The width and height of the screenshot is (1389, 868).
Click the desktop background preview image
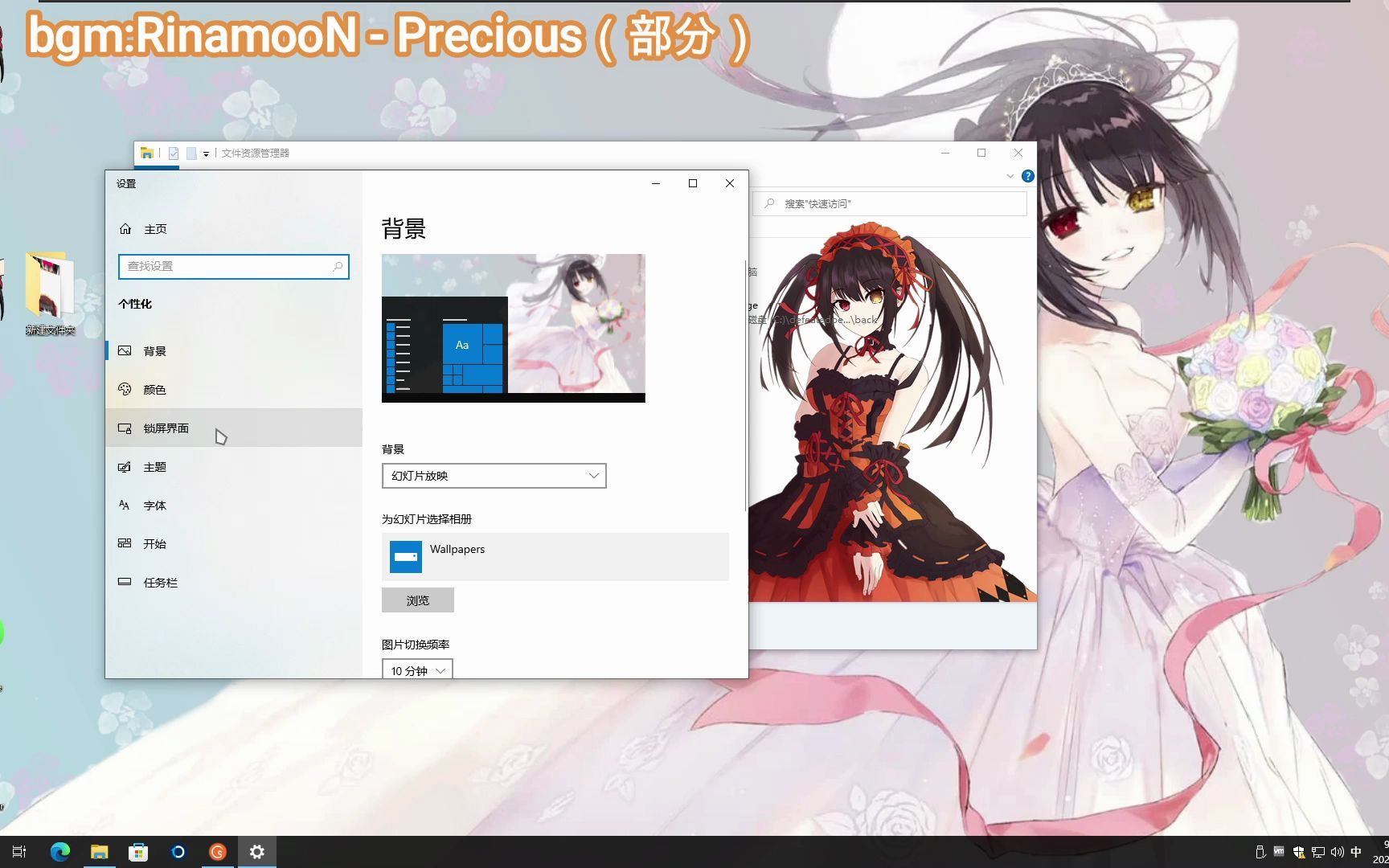click(x=513, y=328)
